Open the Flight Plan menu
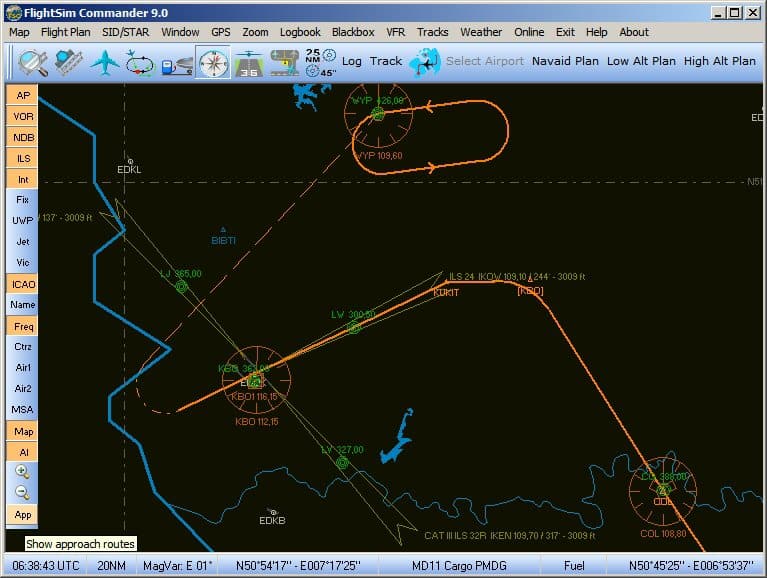 65,32
